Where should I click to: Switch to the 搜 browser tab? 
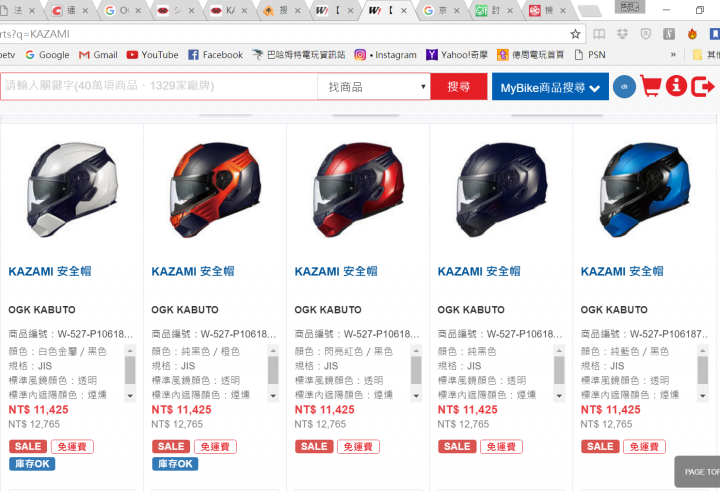282,10
